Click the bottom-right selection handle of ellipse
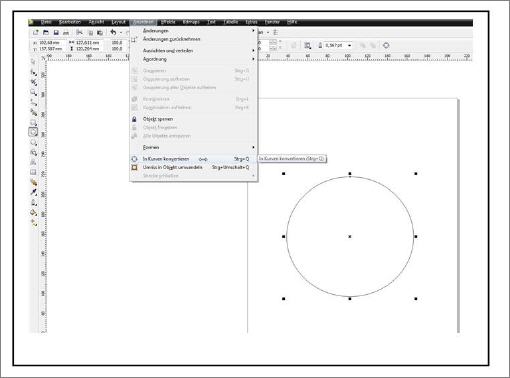The width and height of the screenshot is (510, 378). pos(416,299)
